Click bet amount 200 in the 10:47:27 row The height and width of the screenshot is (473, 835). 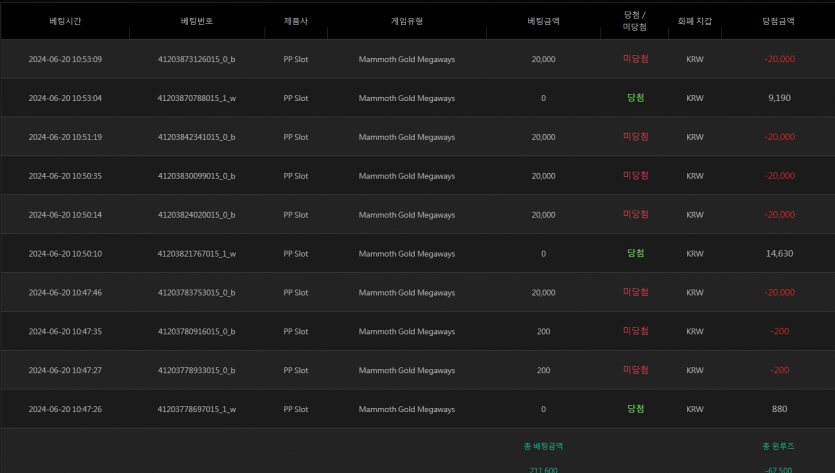click(543, 370)
